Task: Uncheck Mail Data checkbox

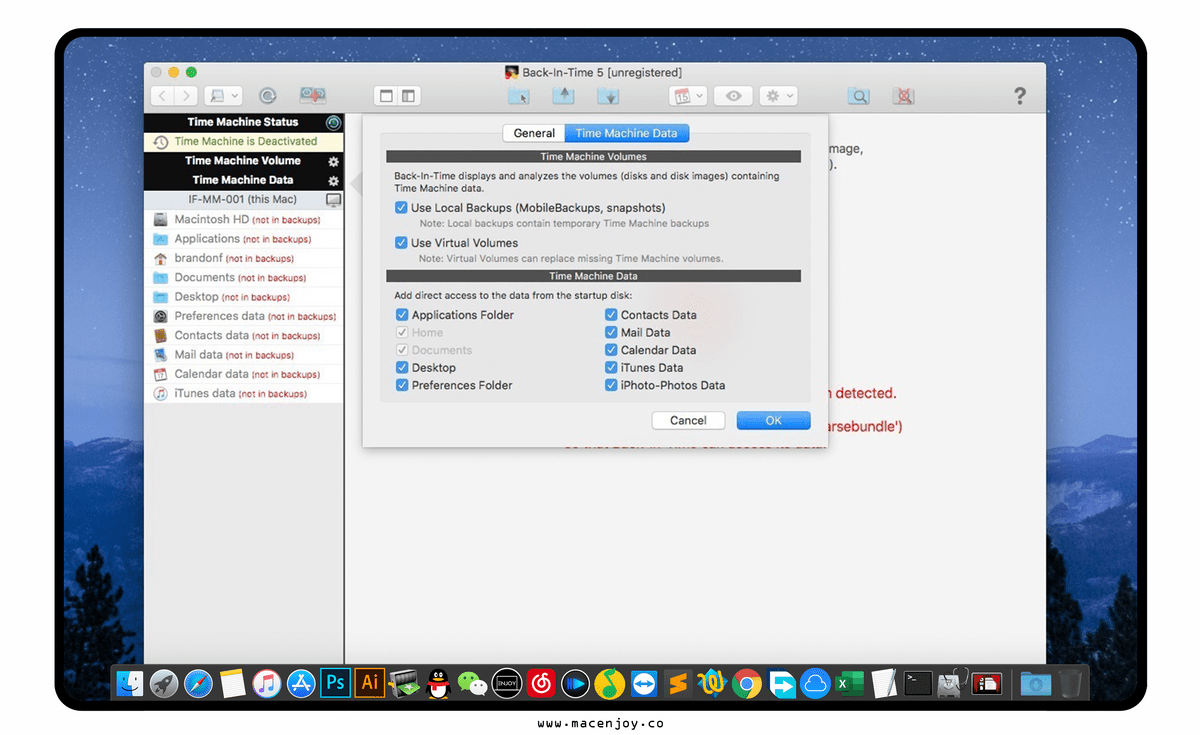Action: tap(611, 333)
